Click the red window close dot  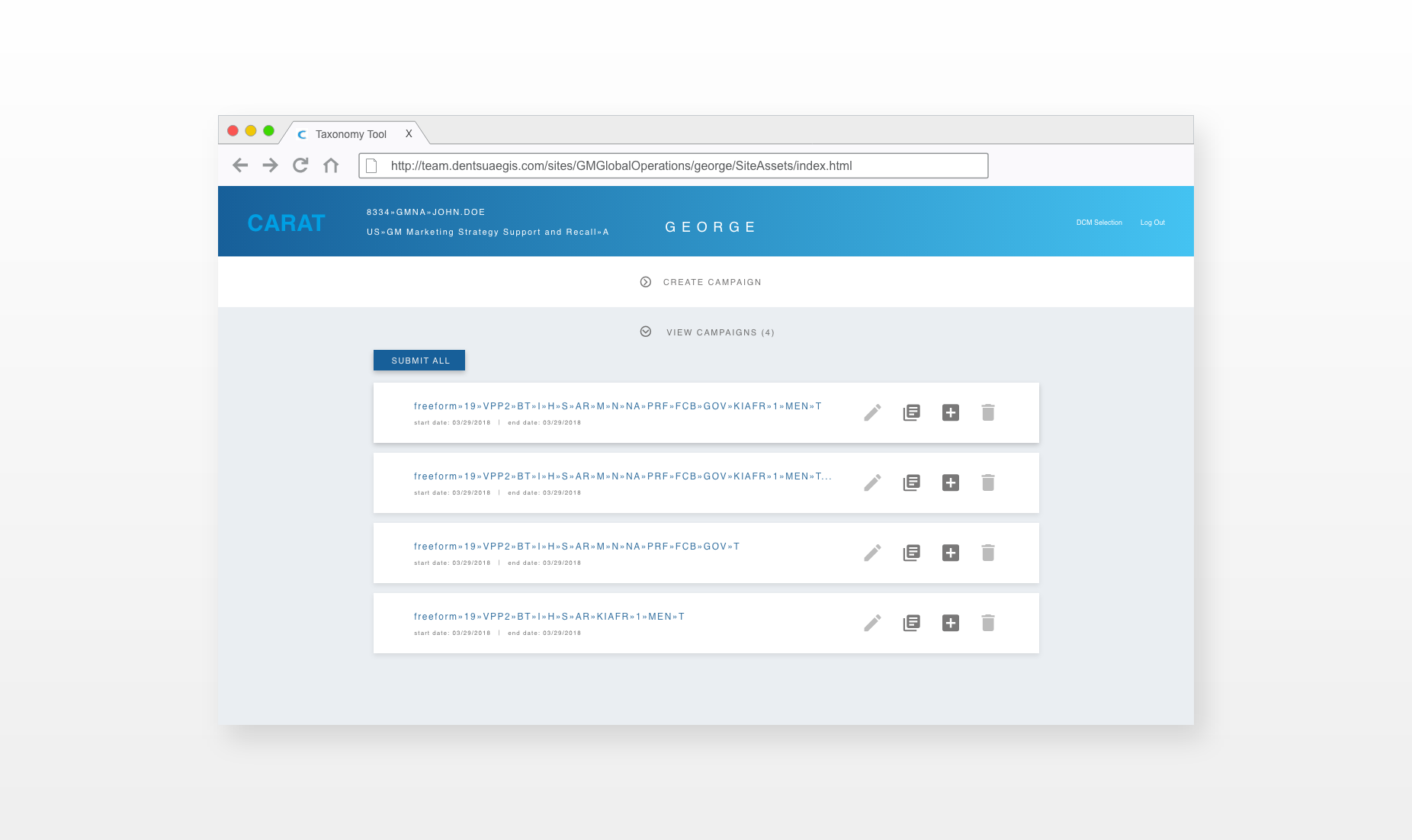click(233, 130)
